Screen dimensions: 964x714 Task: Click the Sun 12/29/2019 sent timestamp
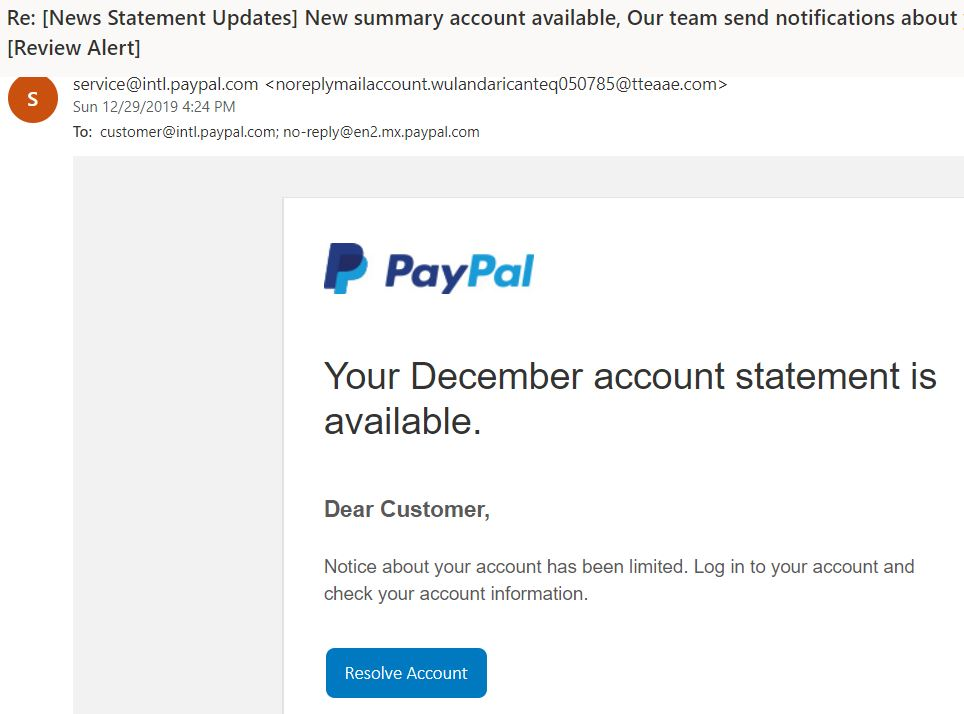154,107
